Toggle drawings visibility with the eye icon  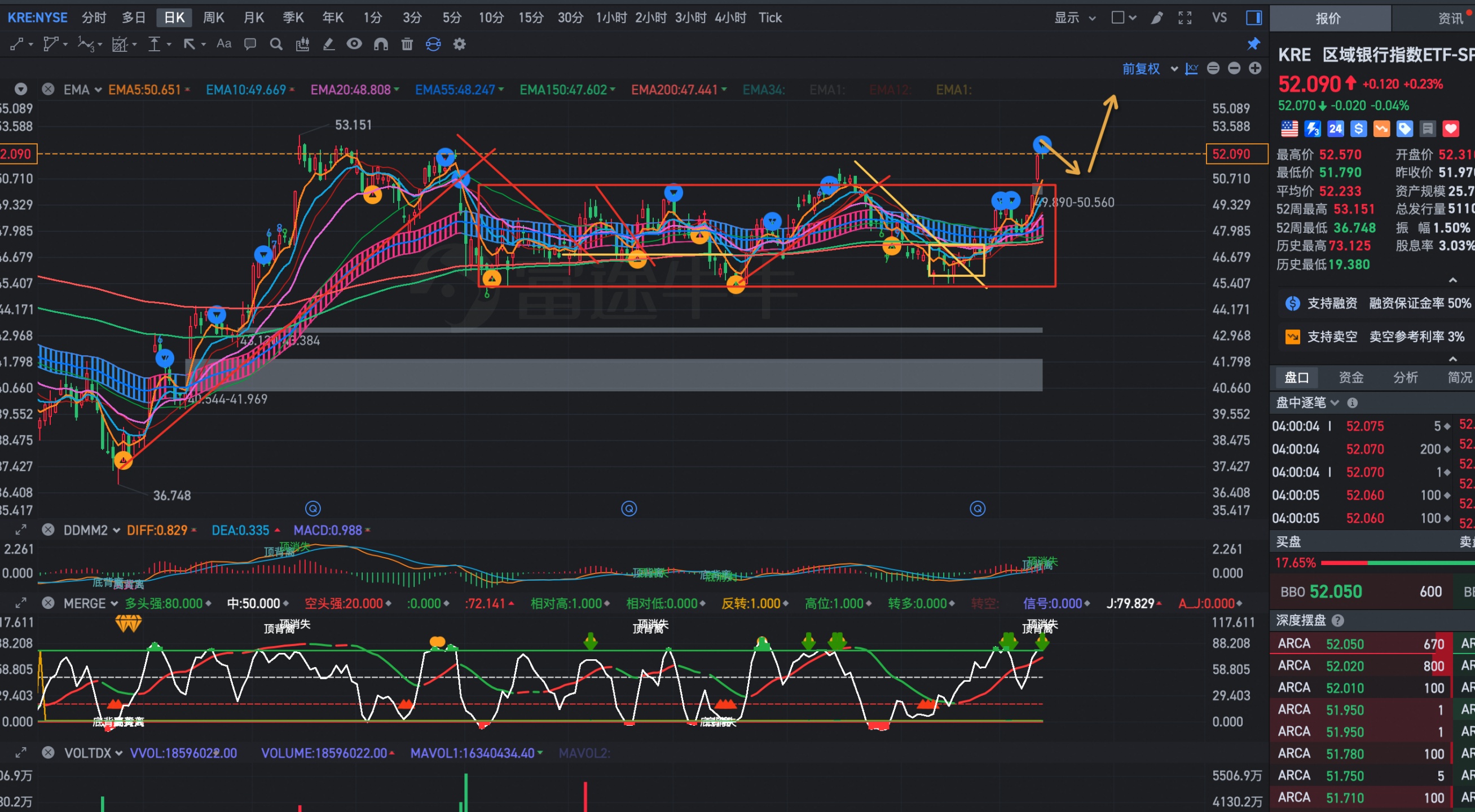(354, 44)
